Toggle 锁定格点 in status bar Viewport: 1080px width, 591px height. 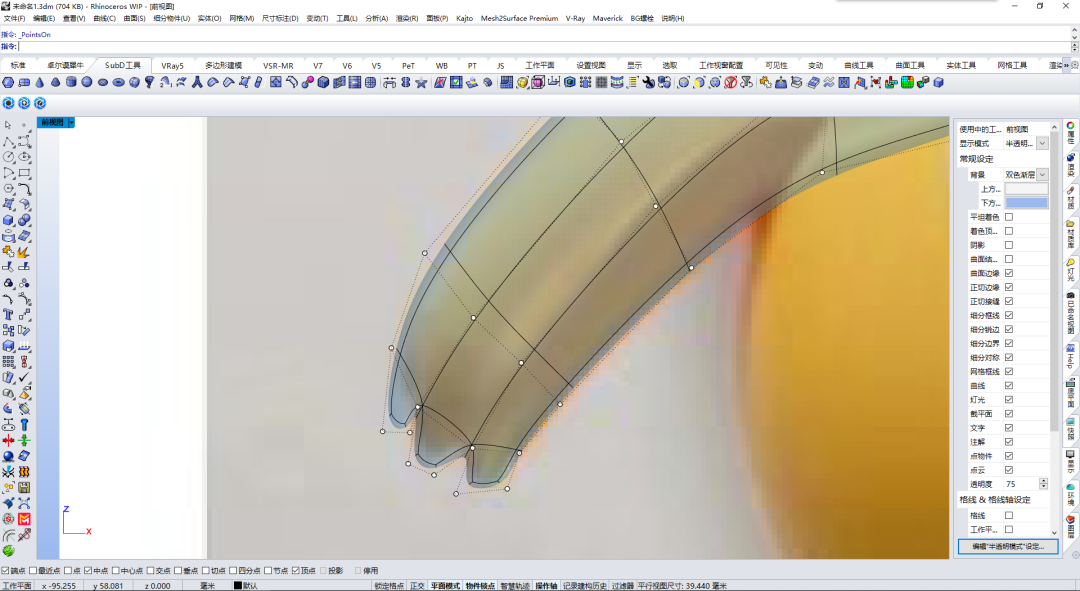click(x=389, y=585)
